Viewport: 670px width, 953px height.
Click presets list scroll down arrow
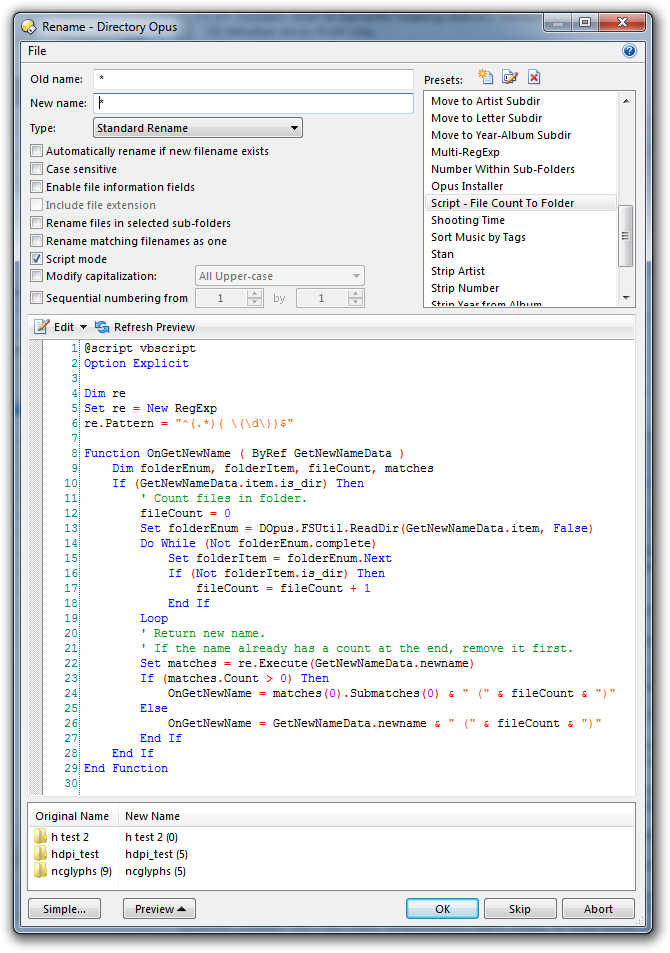tap(626, 298)
